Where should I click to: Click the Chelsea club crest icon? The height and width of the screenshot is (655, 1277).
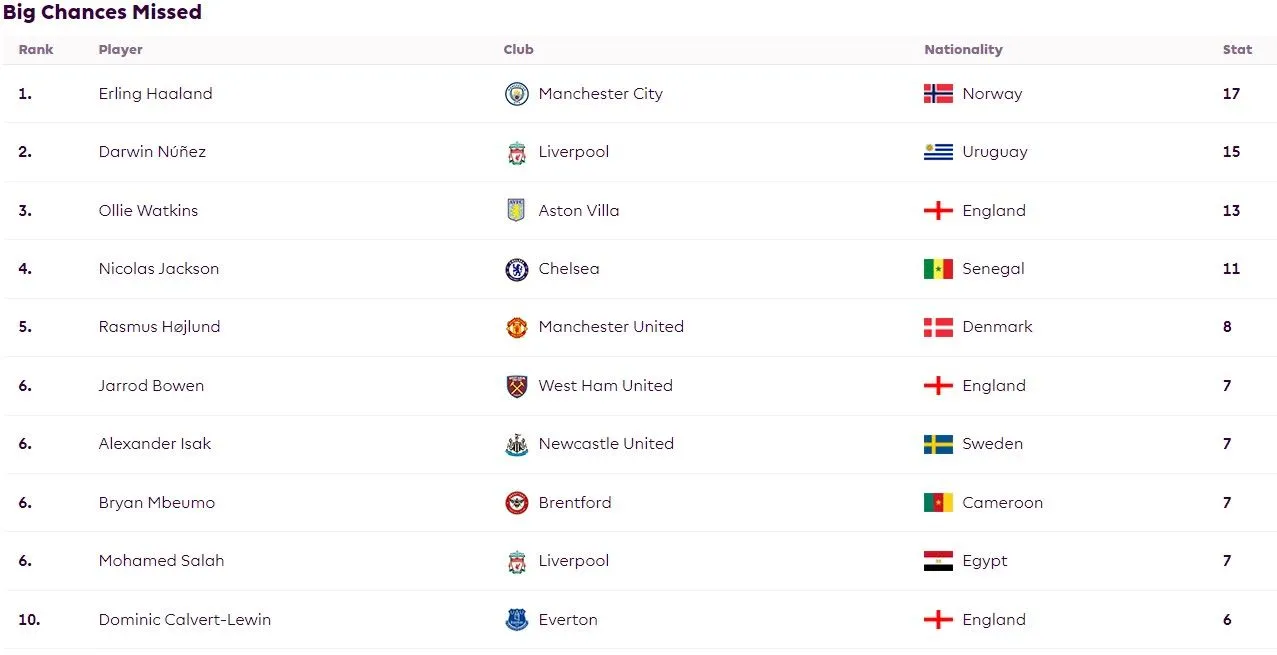point(516,269)
